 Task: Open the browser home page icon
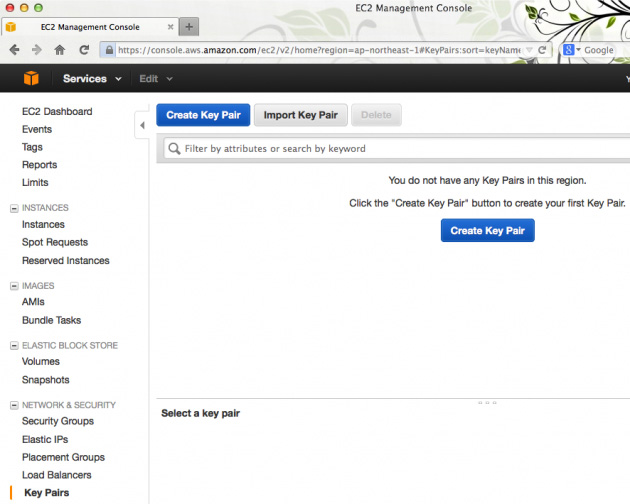[60, 50]
